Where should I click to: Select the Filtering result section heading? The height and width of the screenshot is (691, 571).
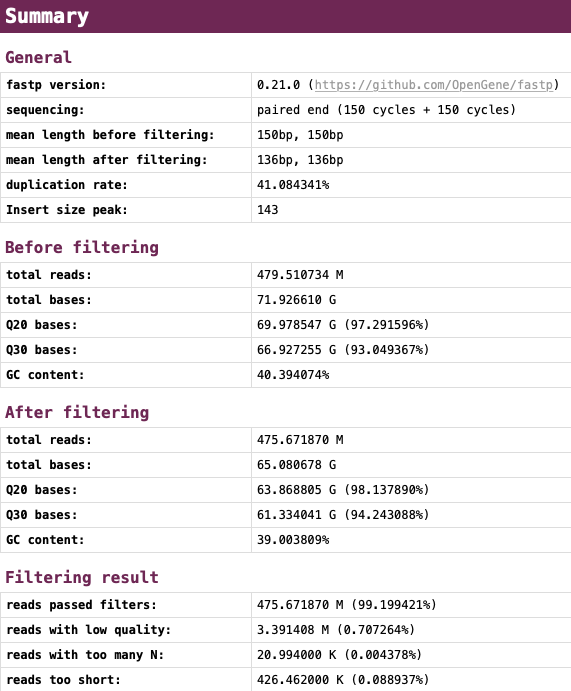82,577
